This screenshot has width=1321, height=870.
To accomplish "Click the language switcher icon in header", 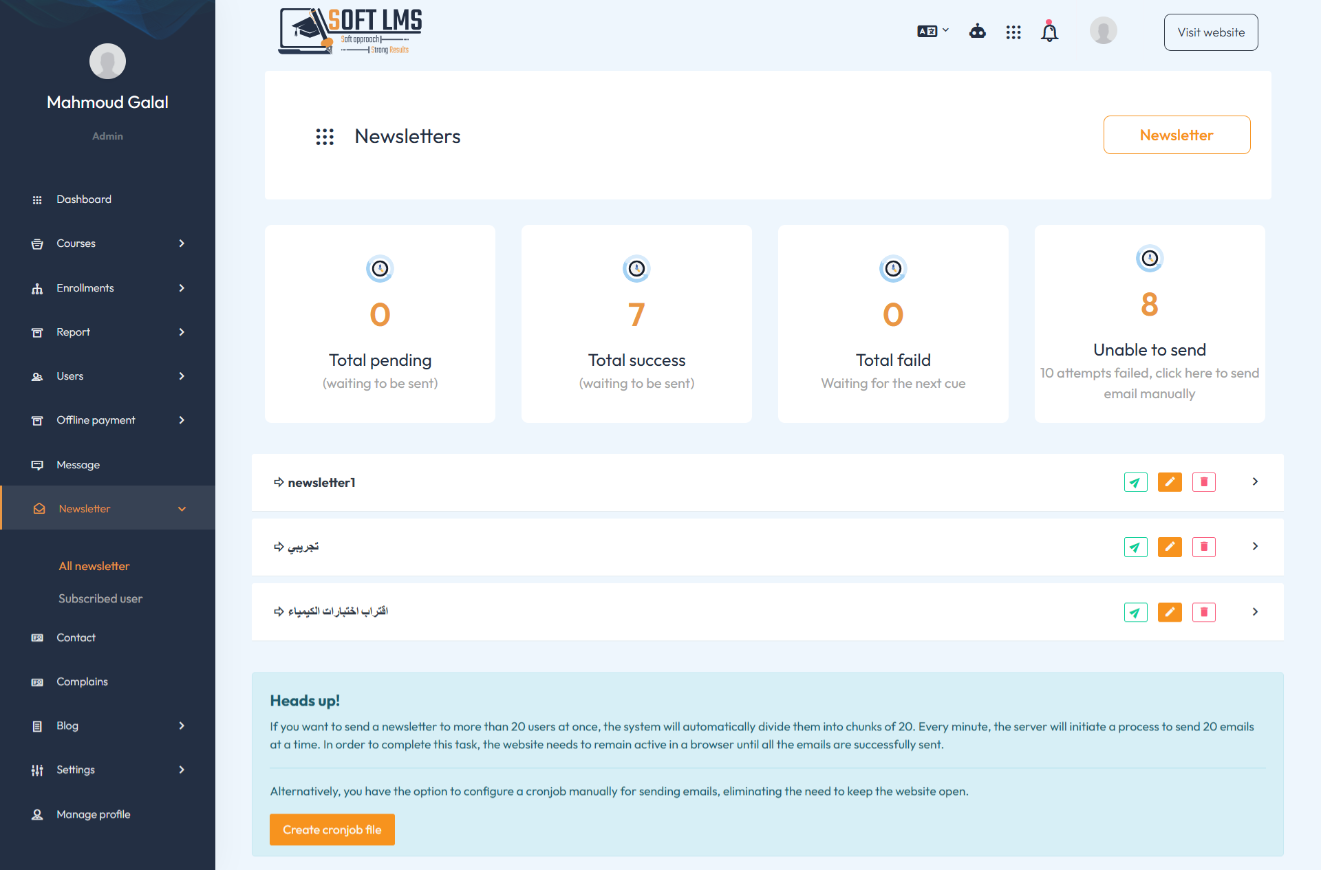I will [x=932, y=31].
